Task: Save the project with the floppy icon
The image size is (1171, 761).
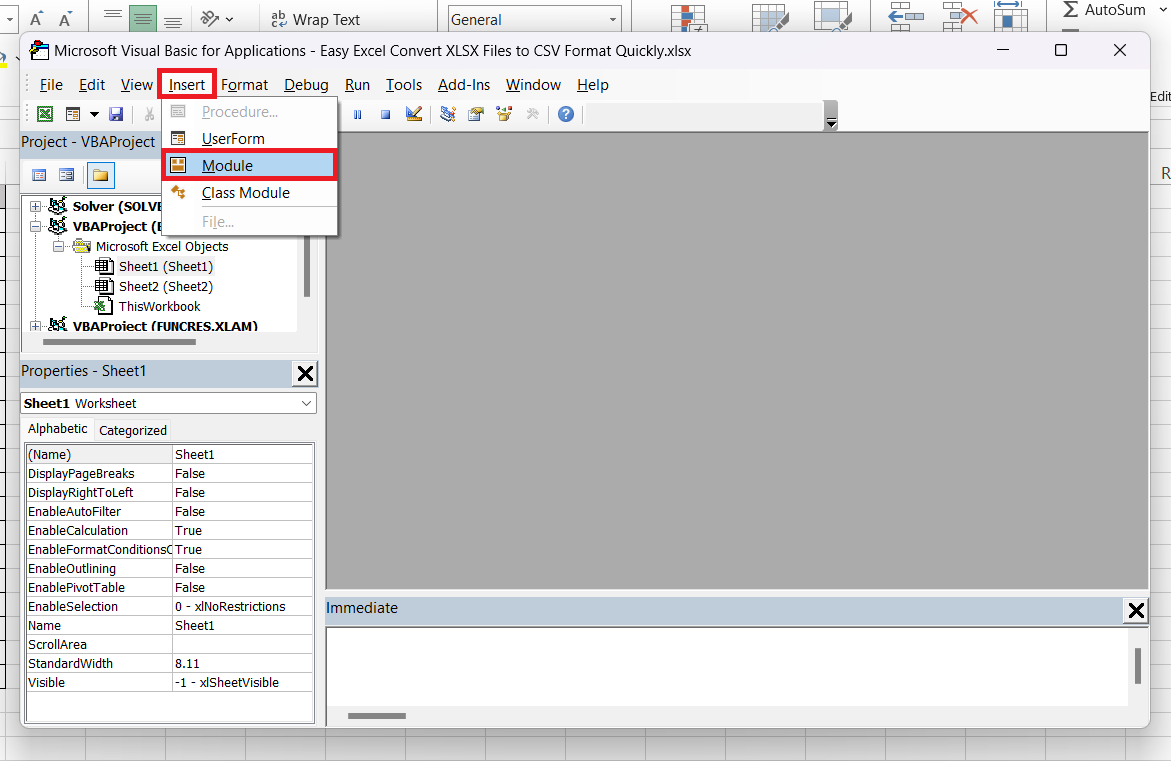Action: click(116, 114)
